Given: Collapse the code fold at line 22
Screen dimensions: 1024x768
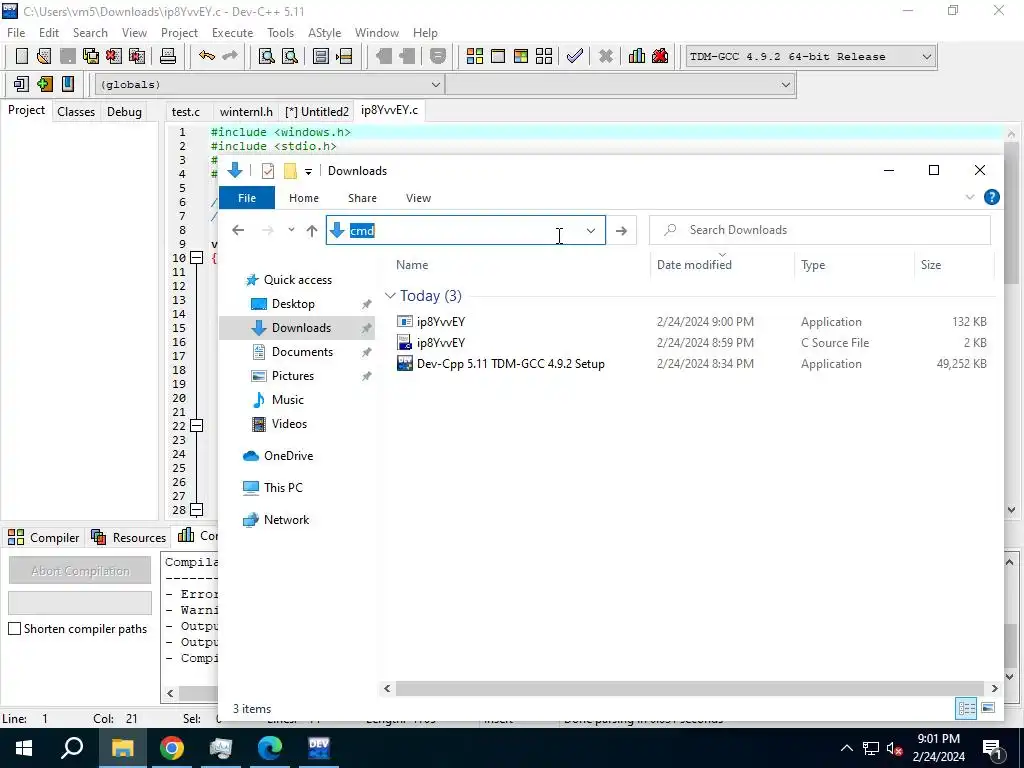Looking at the screenshot, I should (196, 426).
